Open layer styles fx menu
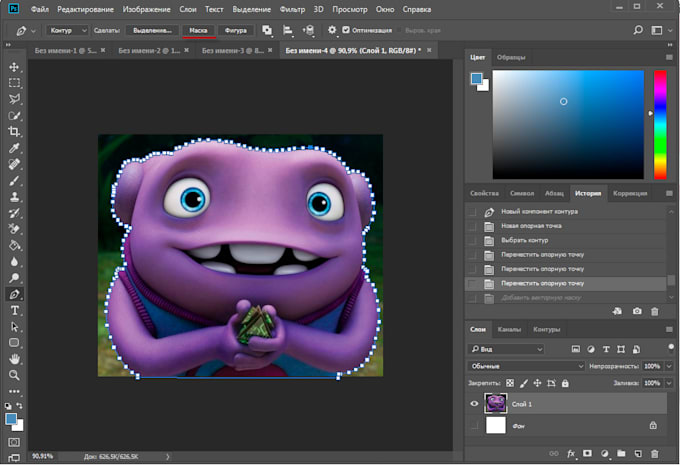 571,454
